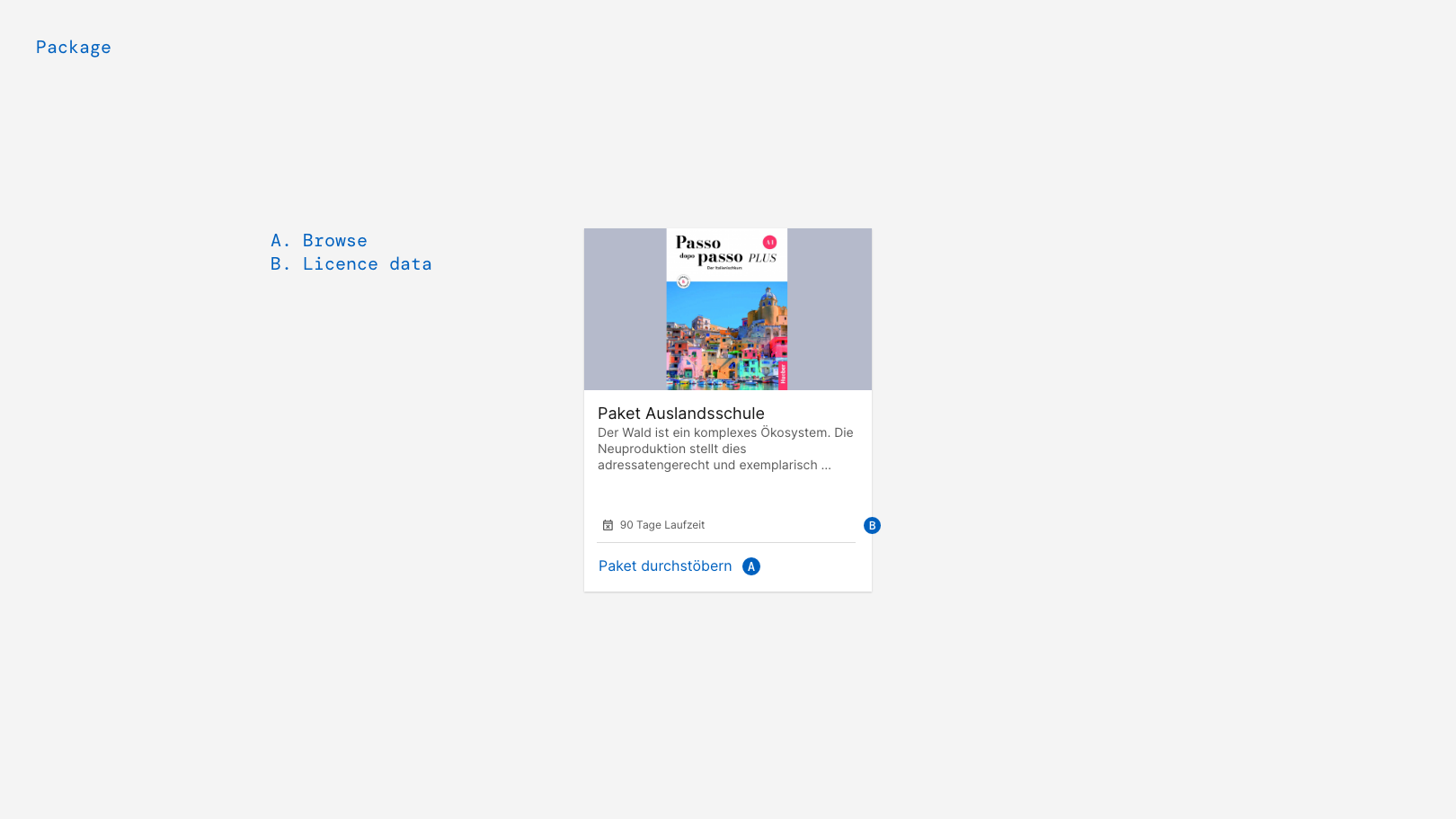
Task: Click the Hueber publisher logo on cover
Action: 782,374
